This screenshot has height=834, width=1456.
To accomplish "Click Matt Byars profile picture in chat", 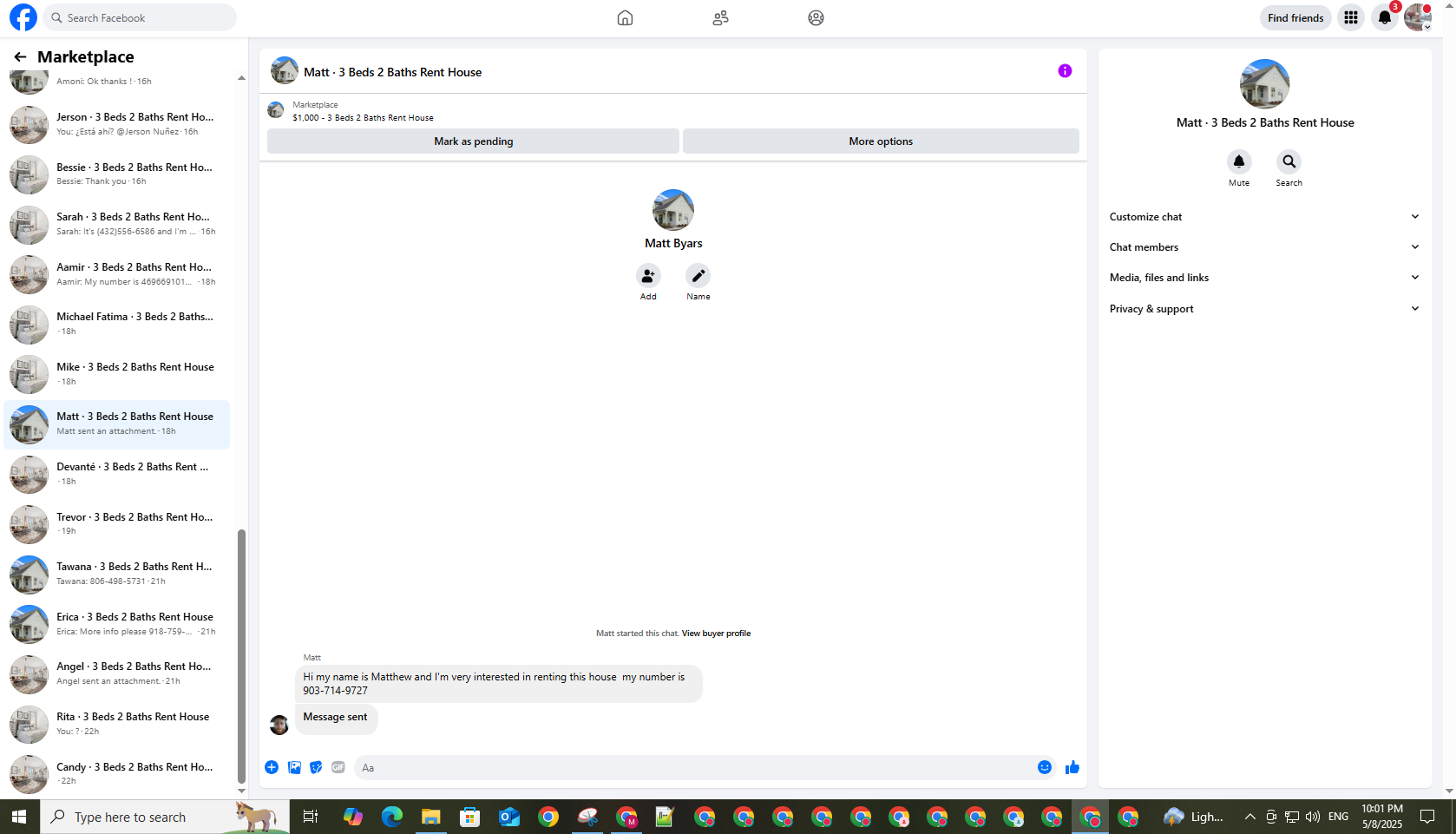I will point(673,210).
